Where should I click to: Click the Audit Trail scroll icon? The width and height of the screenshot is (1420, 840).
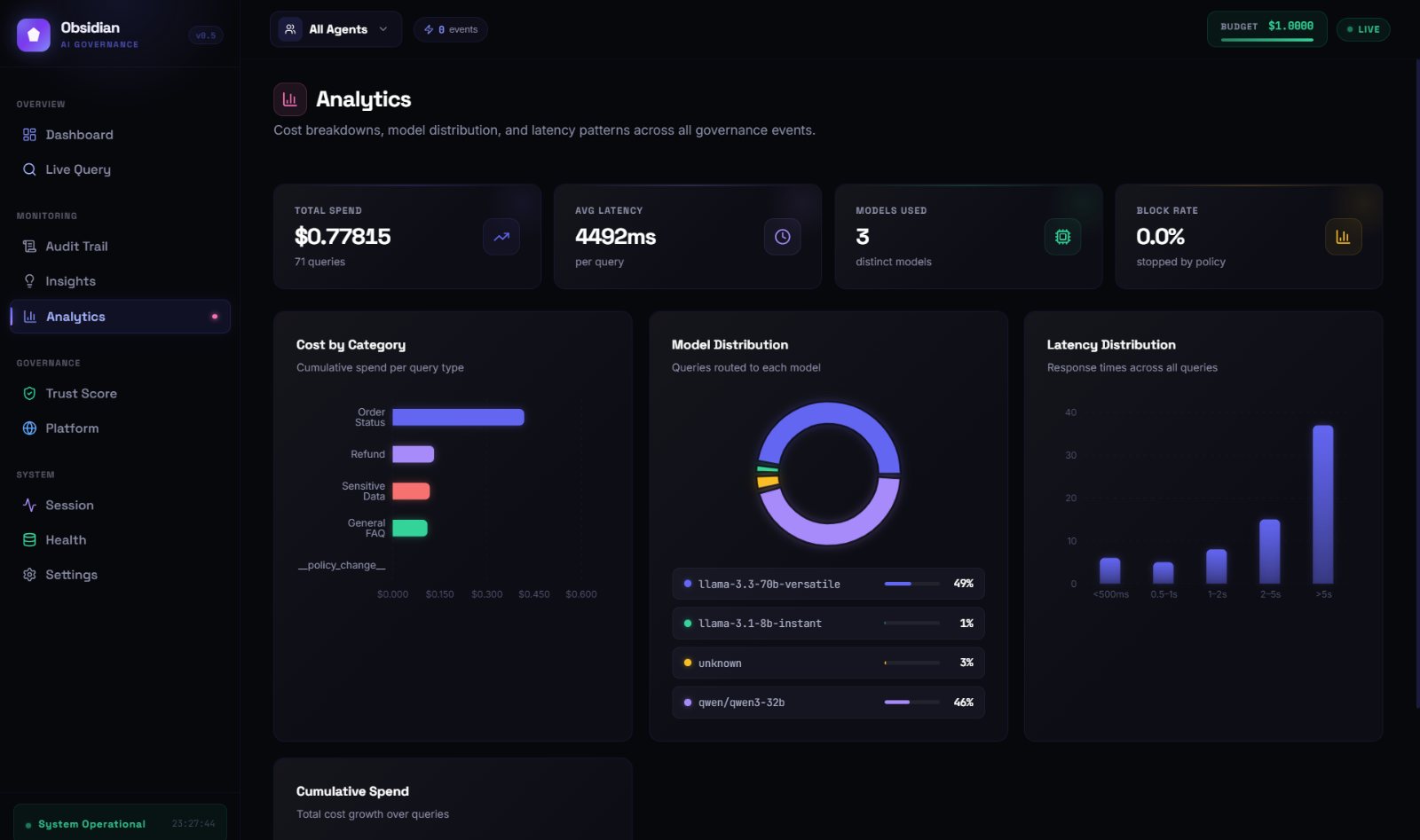coord(29,247)
